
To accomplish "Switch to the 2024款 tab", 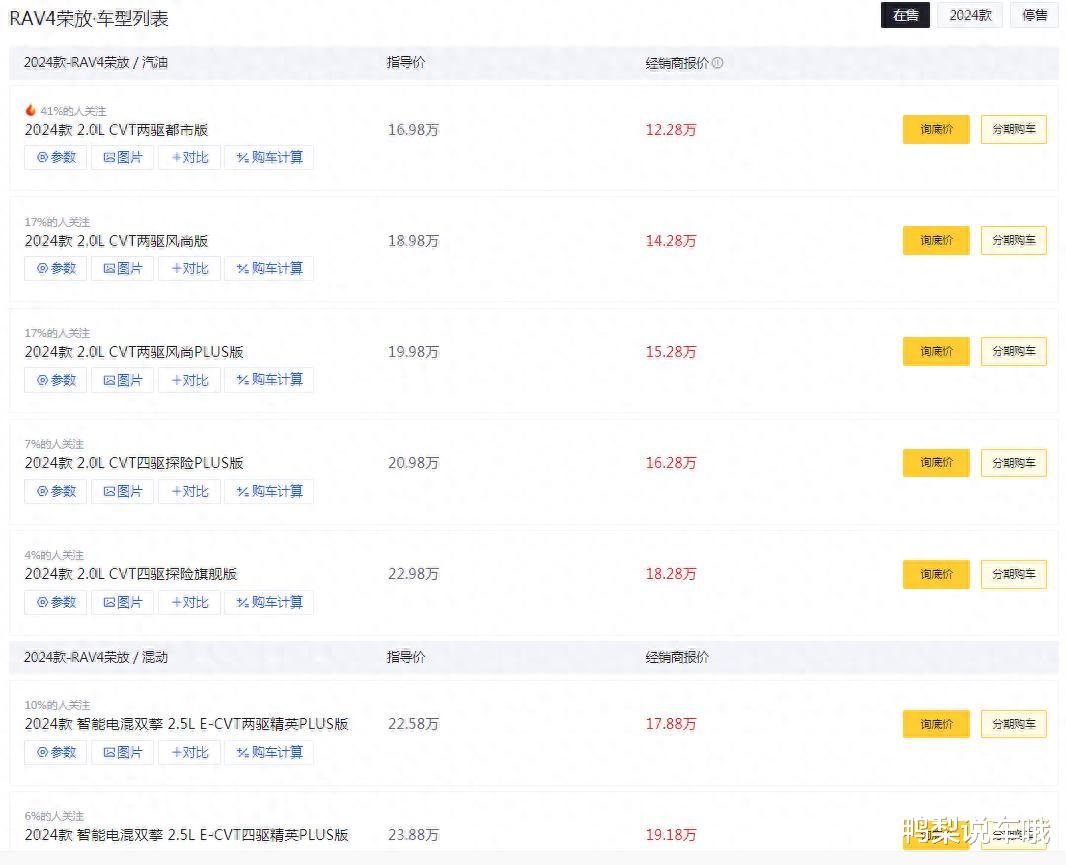I will pos(970,15).
